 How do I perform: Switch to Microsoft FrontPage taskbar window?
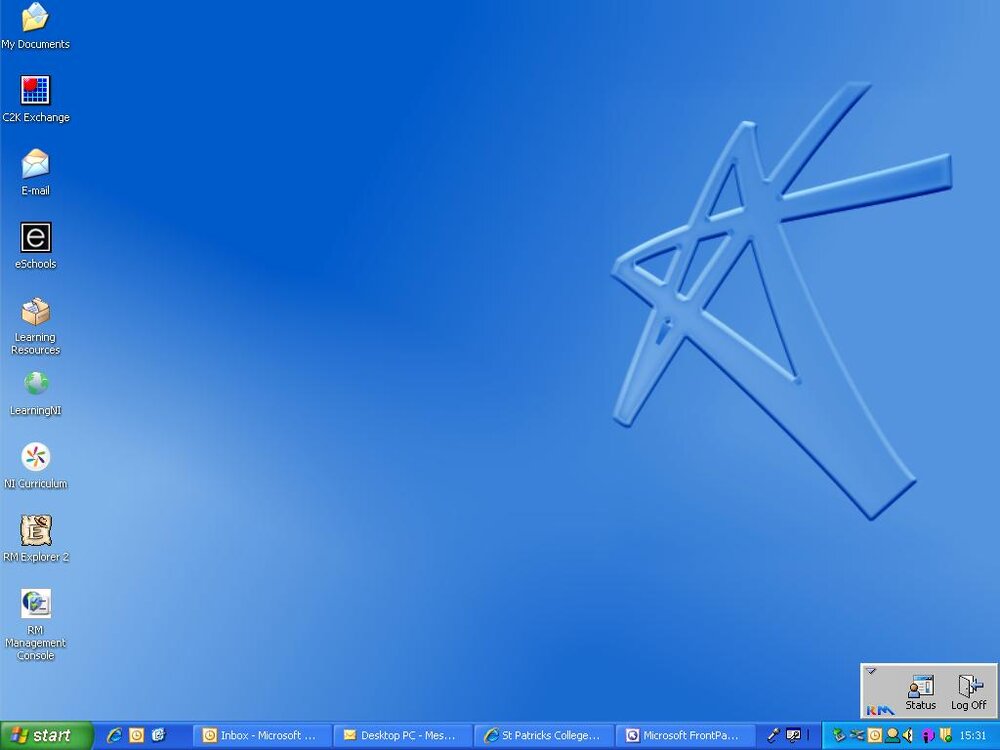pyautogui.click(x=685, y=736)
